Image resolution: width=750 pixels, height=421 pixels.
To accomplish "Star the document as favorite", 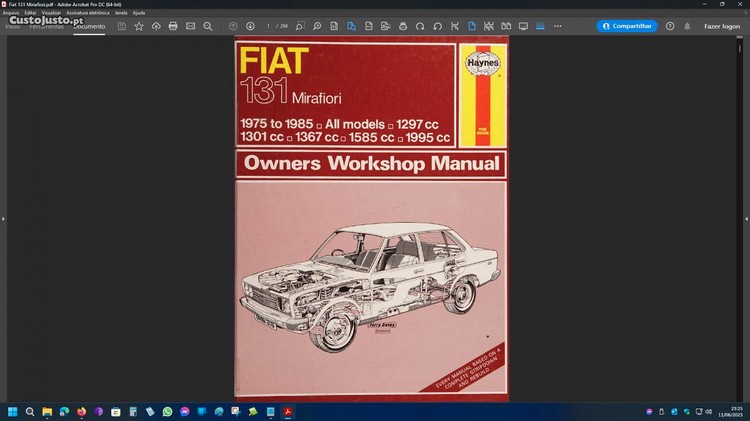I will point(139,26).
